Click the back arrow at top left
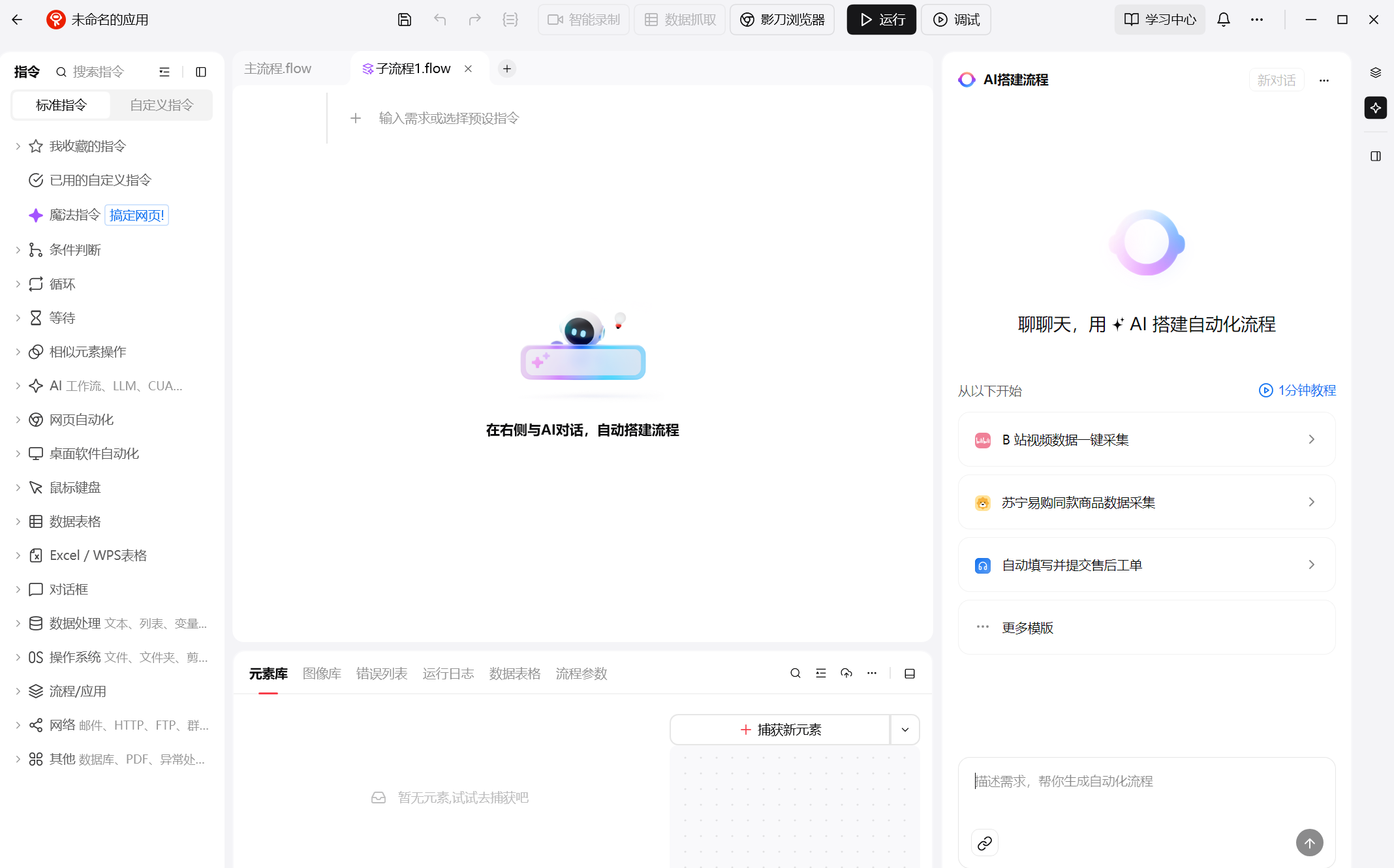Image resolution: width=1394 pixels, height=868 pixels. [18, 20]
